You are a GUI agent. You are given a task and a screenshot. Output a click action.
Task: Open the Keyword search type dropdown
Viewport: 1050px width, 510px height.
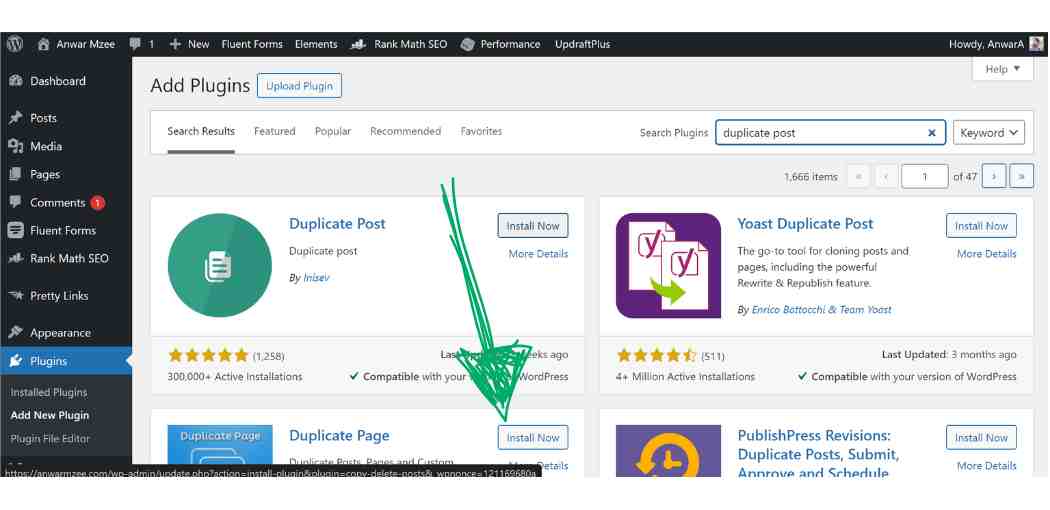989,133
